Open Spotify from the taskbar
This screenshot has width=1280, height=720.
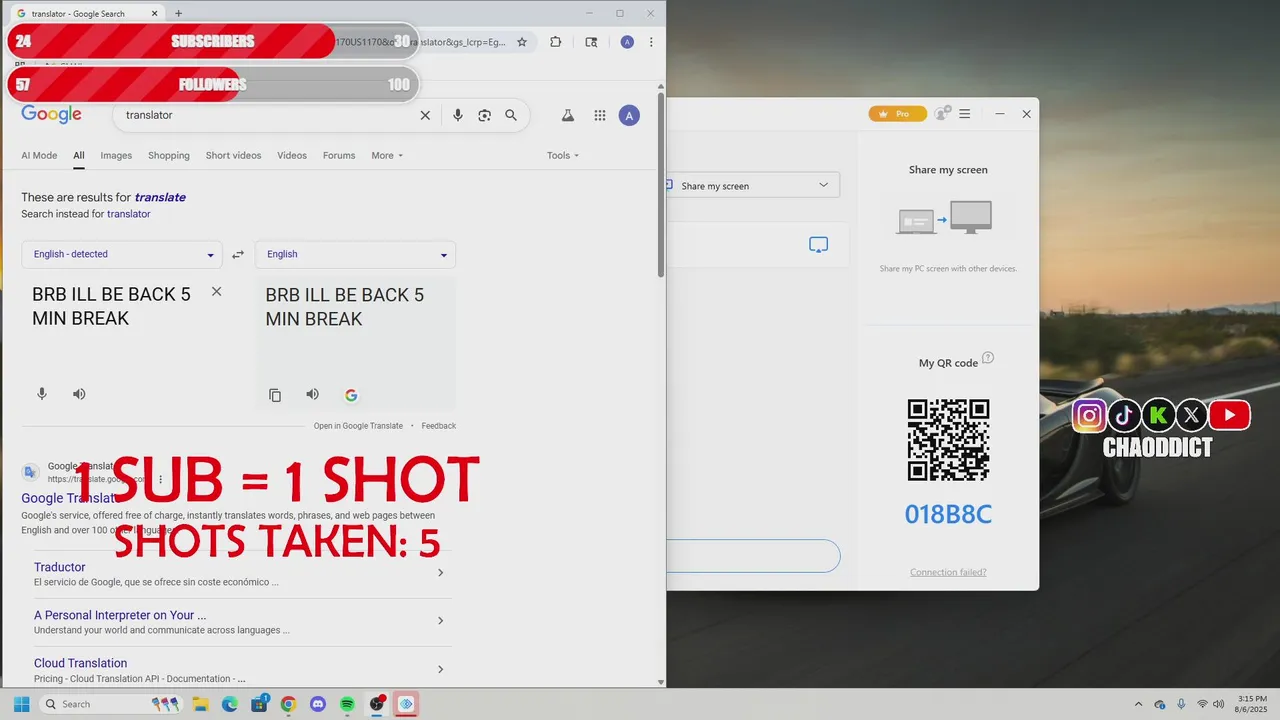(x=347, y=704)
